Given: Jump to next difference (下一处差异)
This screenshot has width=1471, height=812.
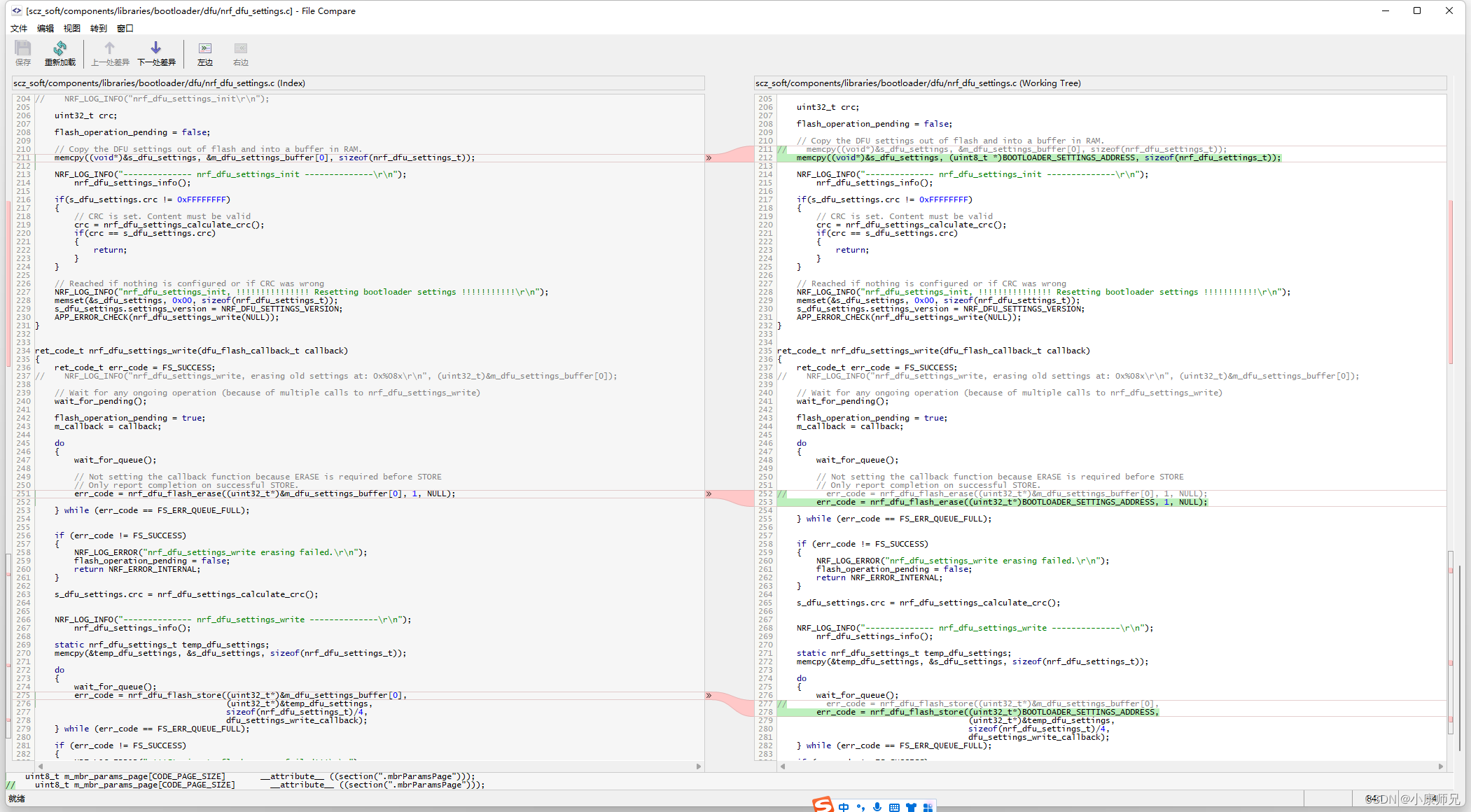Looking at the screenshot, I should point(156,52).
